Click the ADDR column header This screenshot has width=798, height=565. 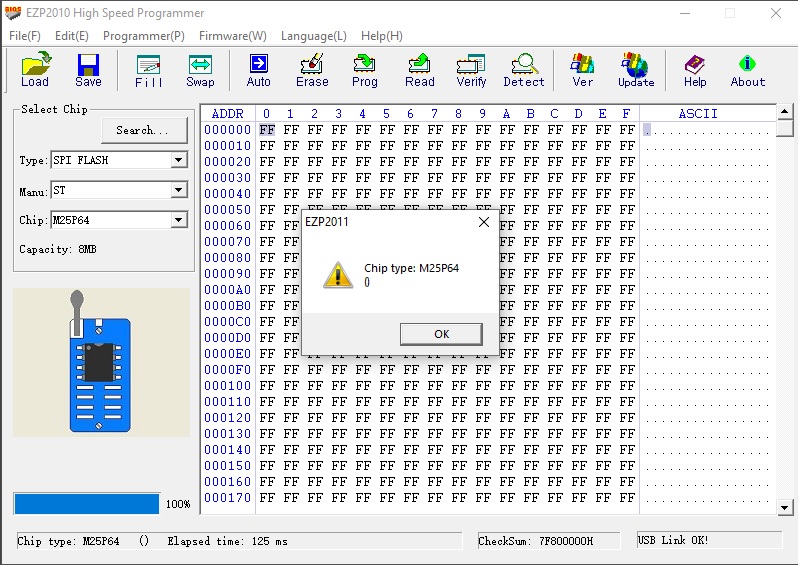click(227, 114)
